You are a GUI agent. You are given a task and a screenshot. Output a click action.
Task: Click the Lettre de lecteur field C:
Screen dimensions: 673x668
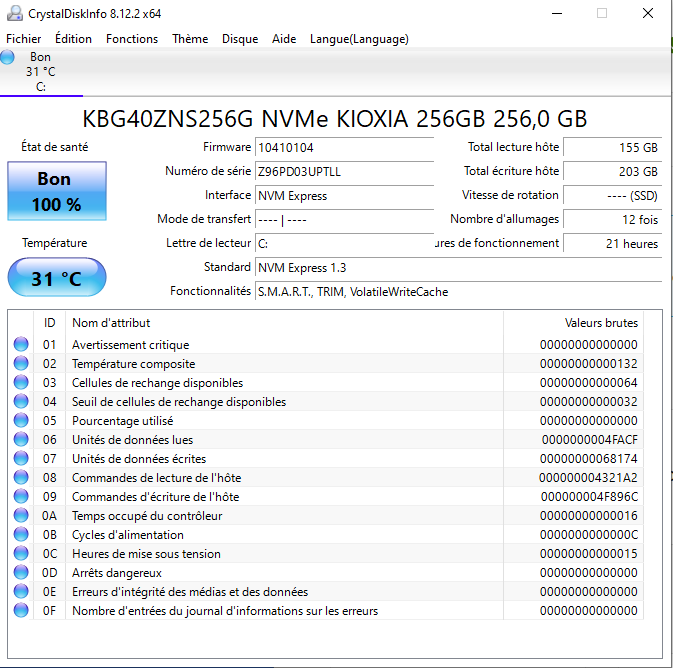[344, 244]
